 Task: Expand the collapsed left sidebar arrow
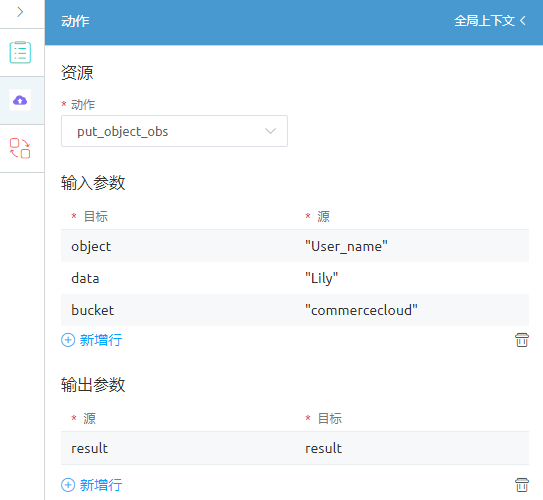pos(20,12)
